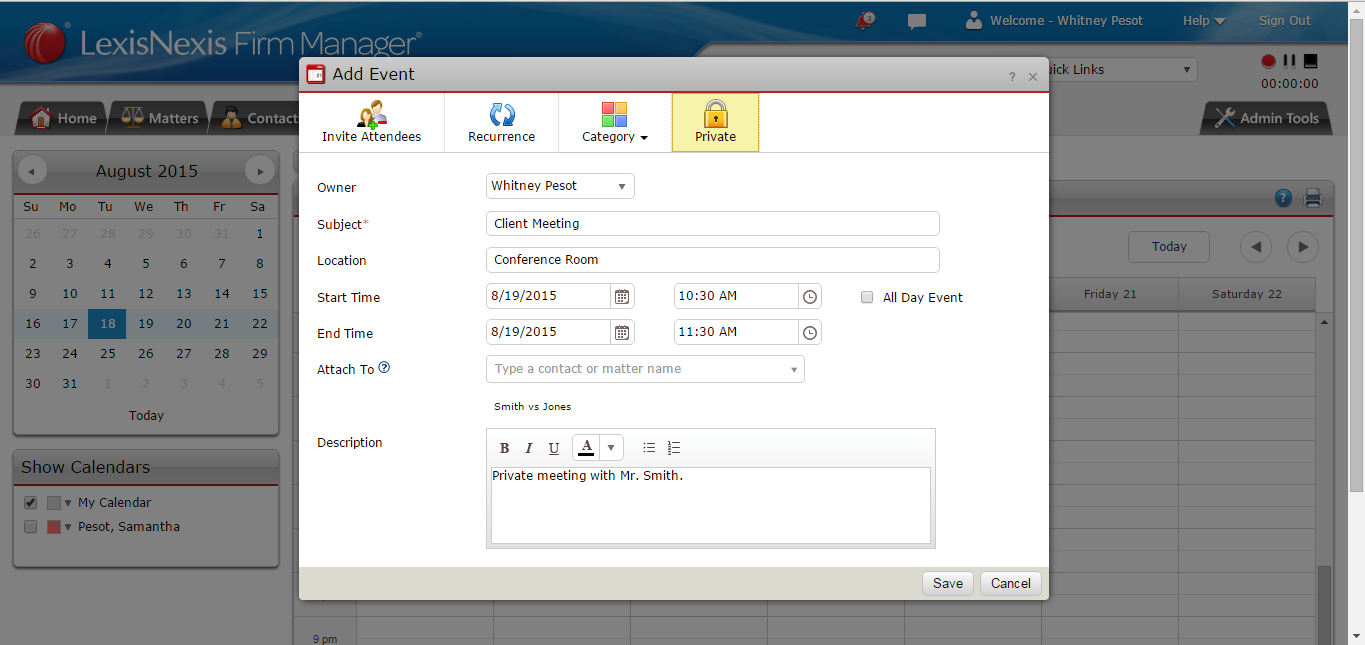
Task: Select August 25 in mini calendar
Action: point(108,353)
